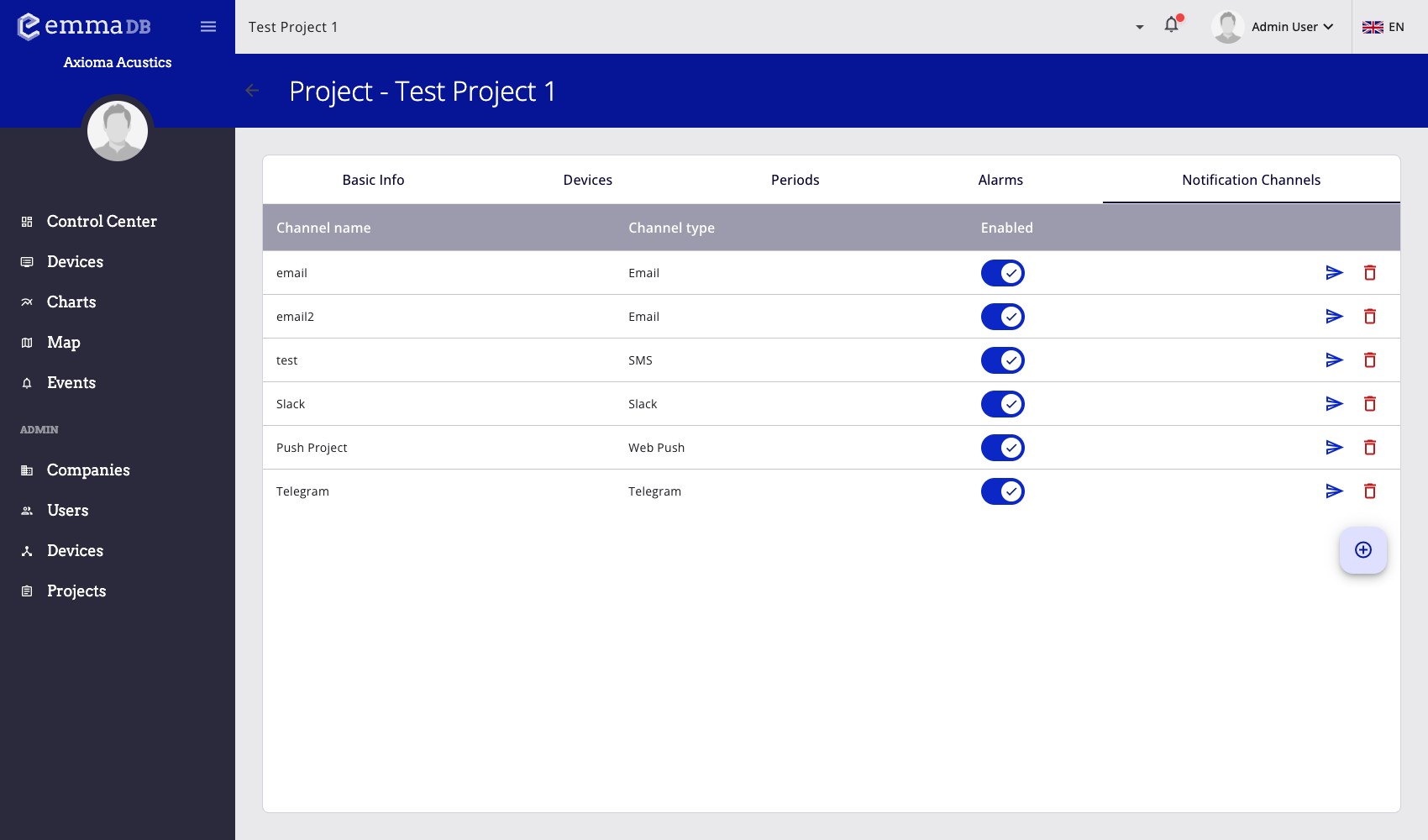Open the Basic Info tab
Image resolution: width=1428 pixels, height=840 pixels.
pyautogui.click(x=373, y=179)
